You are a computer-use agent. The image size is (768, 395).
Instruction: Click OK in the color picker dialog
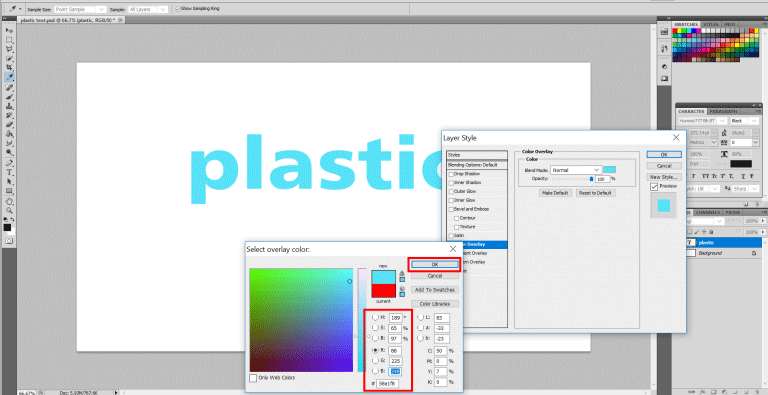coord(434,264)
